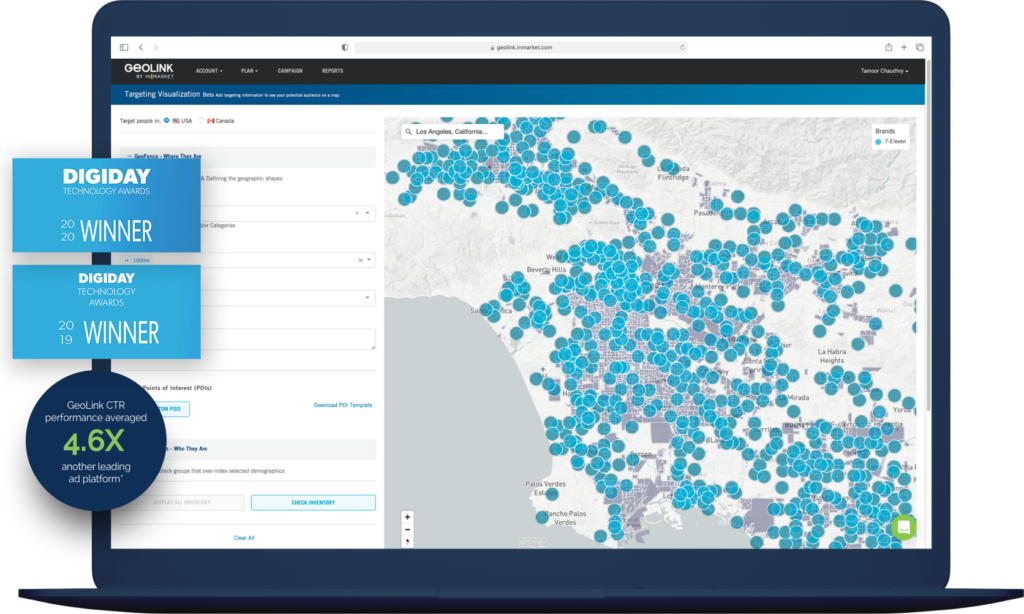Toggle the Safari sidebar icon
1024x614 pixels.
point(124,47)
